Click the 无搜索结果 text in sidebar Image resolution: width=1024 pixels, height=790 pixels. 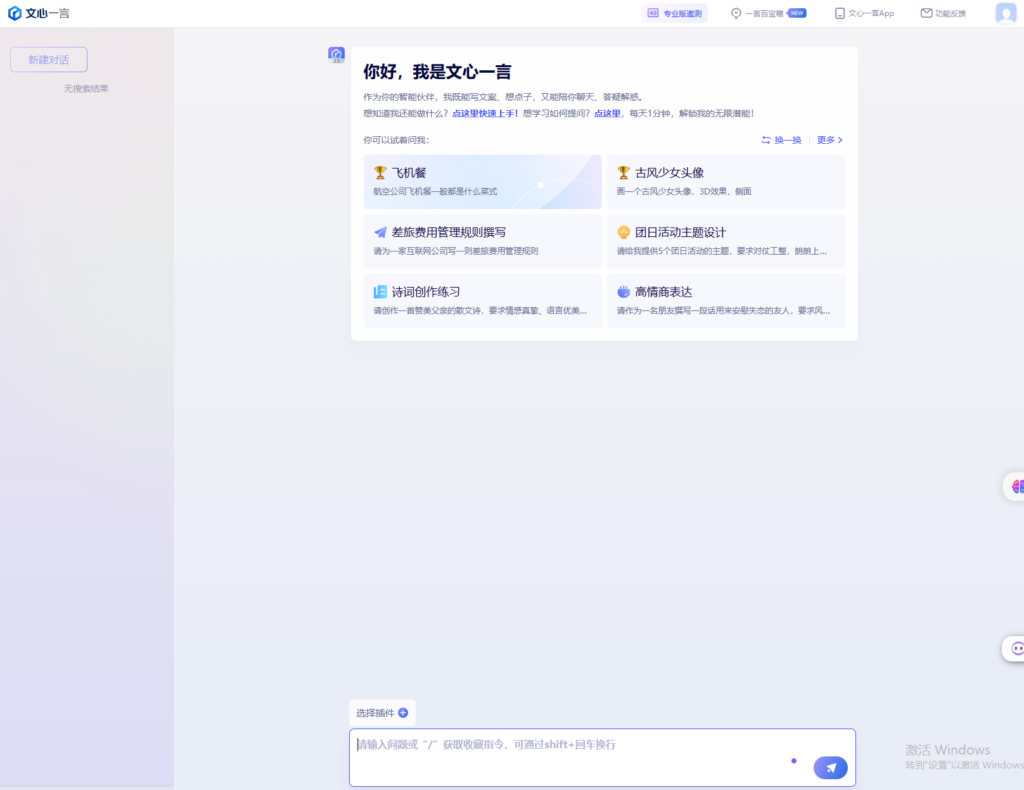pos(86,89)
